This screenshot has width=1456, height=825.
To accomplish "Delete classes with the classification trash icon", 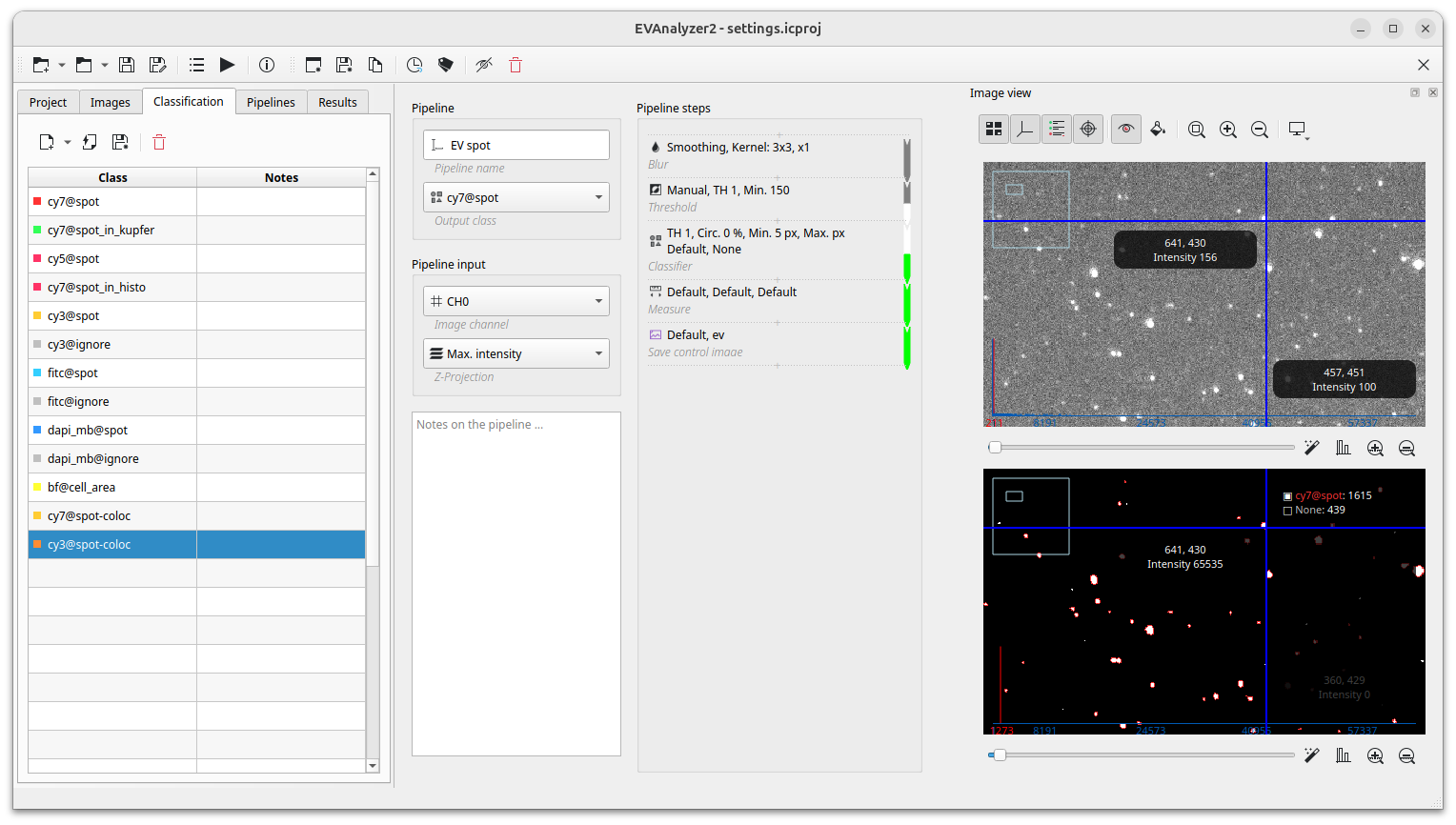I will coord(159,142).
